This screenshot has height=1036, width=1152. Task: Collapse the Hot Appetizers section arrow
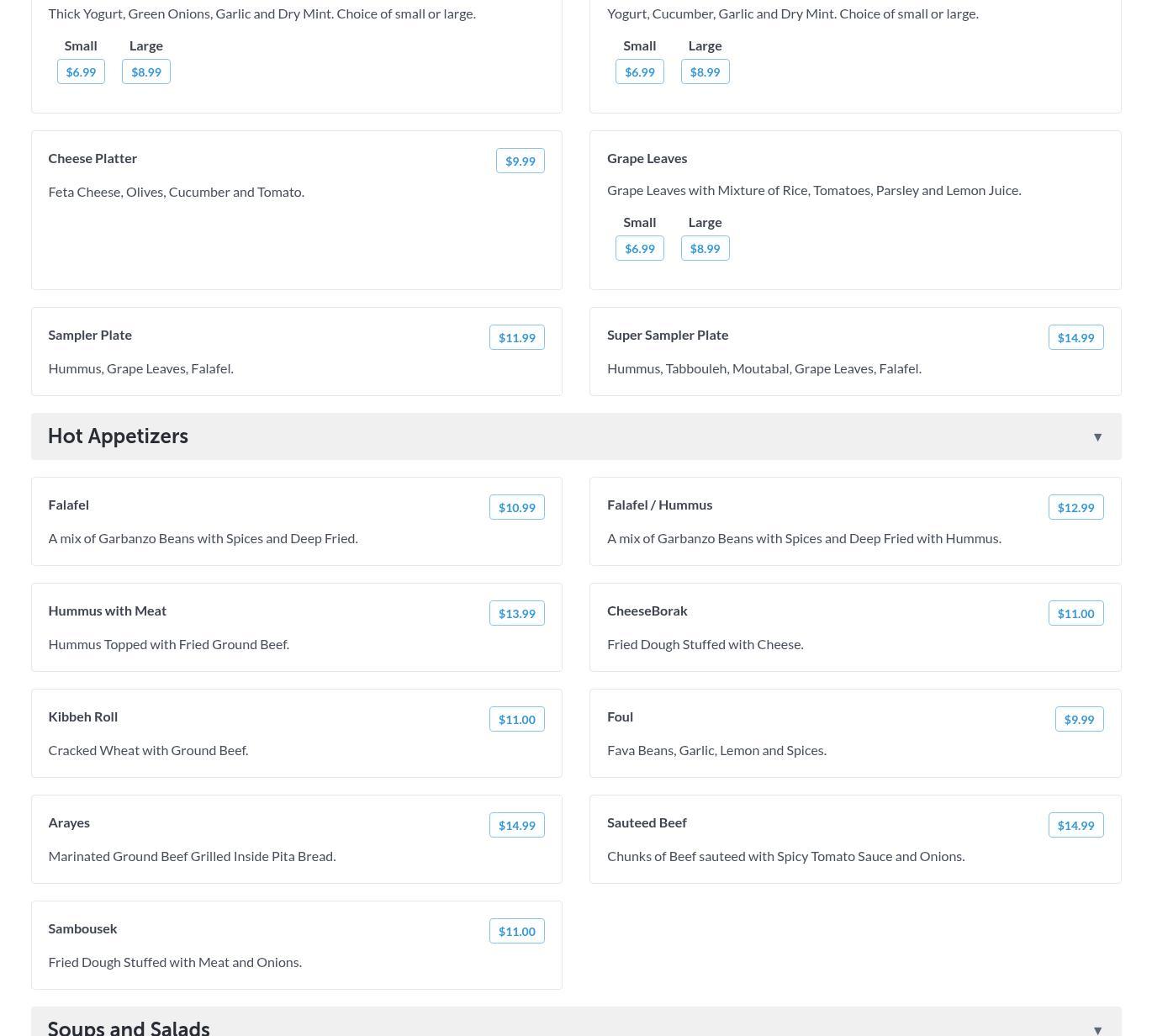(x=1097, y=436)
